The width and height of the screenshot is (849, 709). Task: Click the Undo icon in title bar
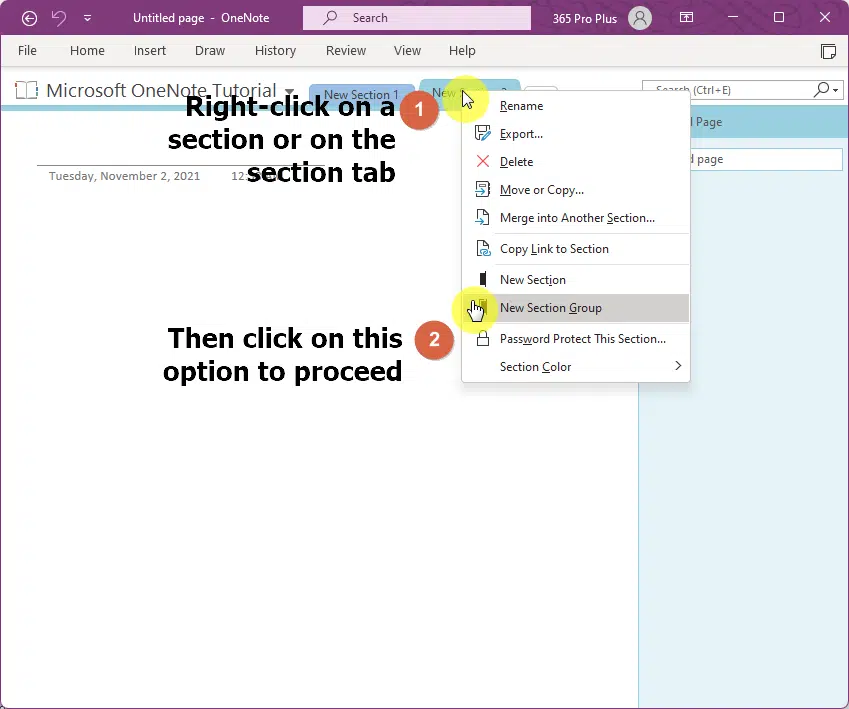point(58,18)
